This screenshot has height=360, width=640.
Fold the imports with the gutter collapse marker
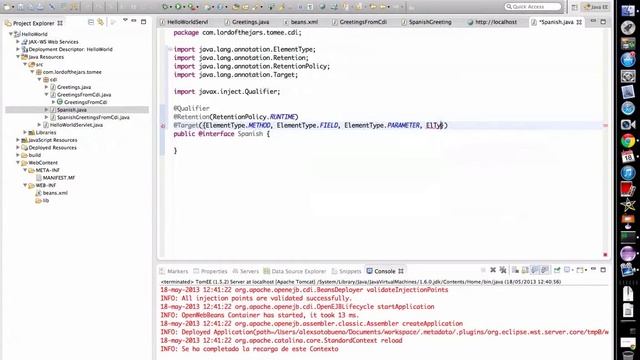[170, 49]
